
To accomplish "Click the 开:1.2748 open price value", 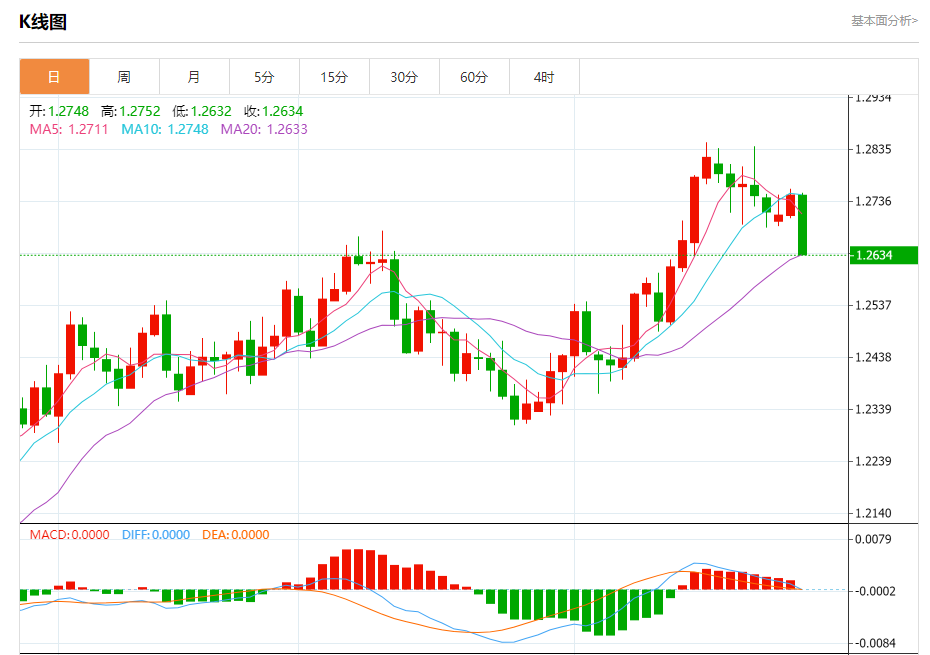I will coord(59,111).
